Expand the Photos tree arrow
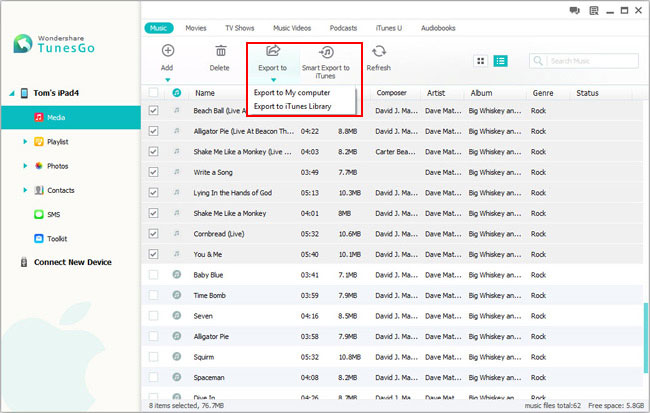The image size is (650, 413). (x=25, y=166)
